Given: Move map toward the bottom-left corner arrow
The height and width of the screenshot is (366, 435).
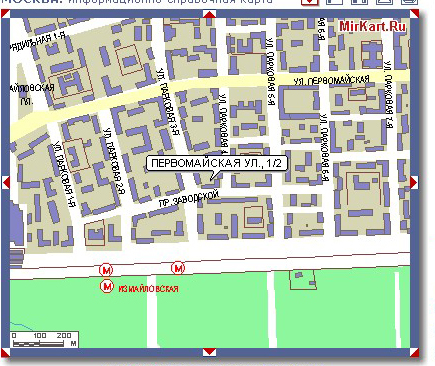Looking at the screenshot, I should 6,352.
